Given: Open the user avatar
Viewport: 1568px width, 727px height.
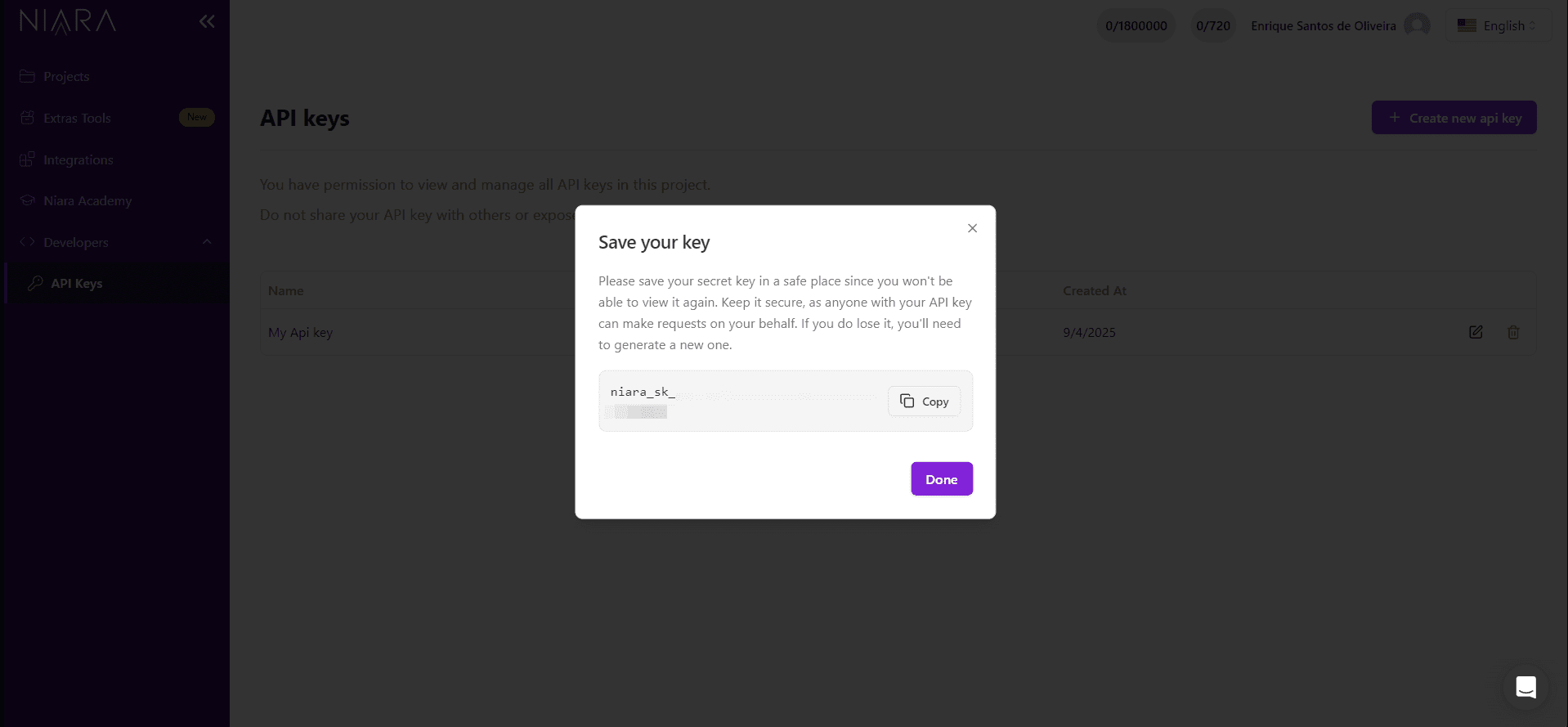Looking at the screenshot, I should click(x=1418, y=25).
